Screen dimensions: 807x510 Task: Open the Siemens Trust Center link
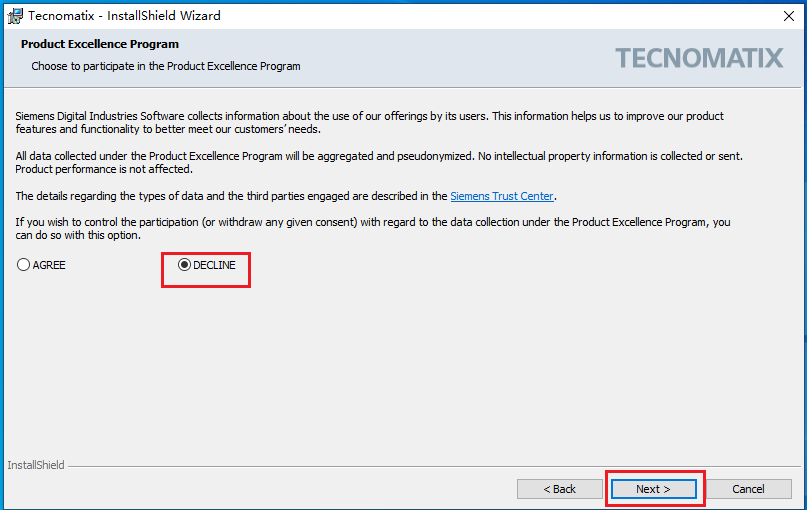point(501,196)
